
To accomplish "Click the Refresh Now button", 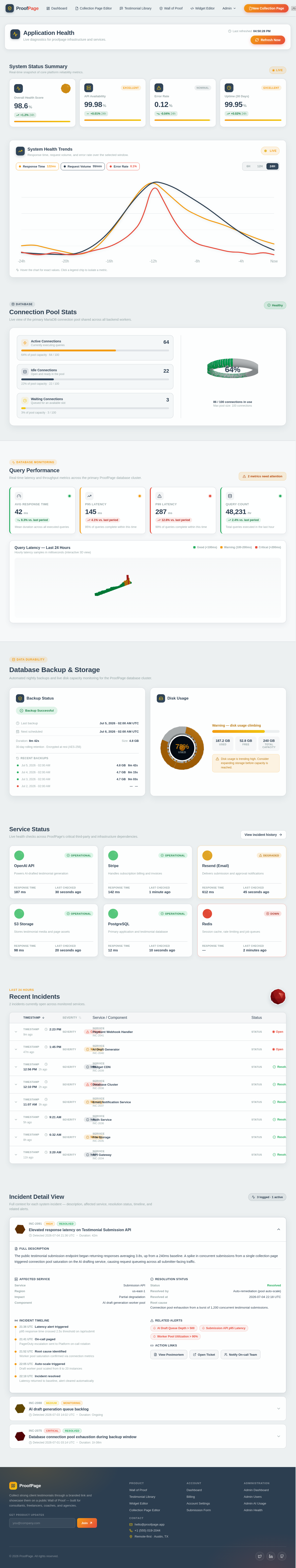I will (x=267, y=40).
